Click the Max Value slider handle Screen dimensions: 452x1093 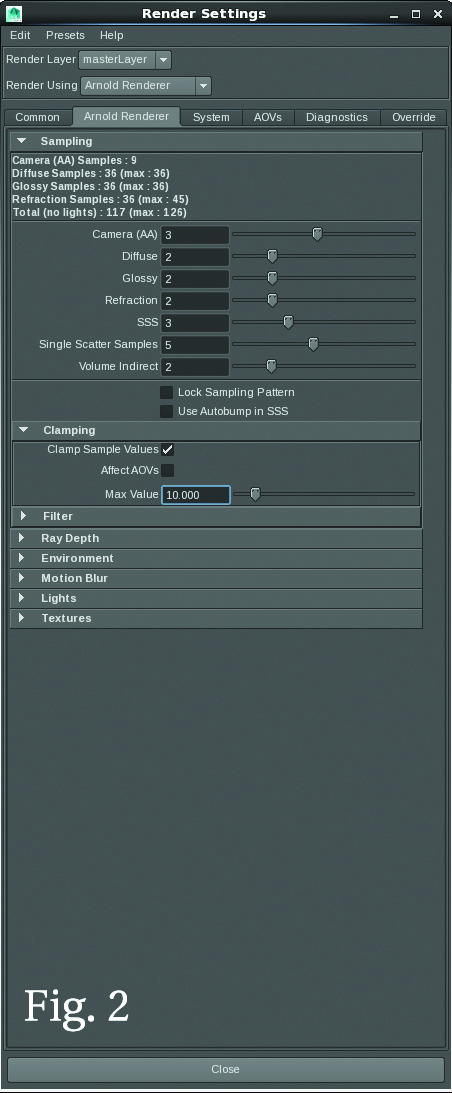pos(255,494)
